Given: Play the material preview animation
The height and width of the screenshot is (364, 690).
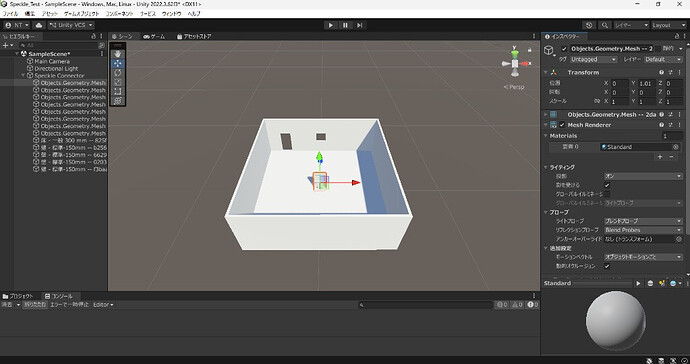Looking at the screenshot, I should 638,283.
